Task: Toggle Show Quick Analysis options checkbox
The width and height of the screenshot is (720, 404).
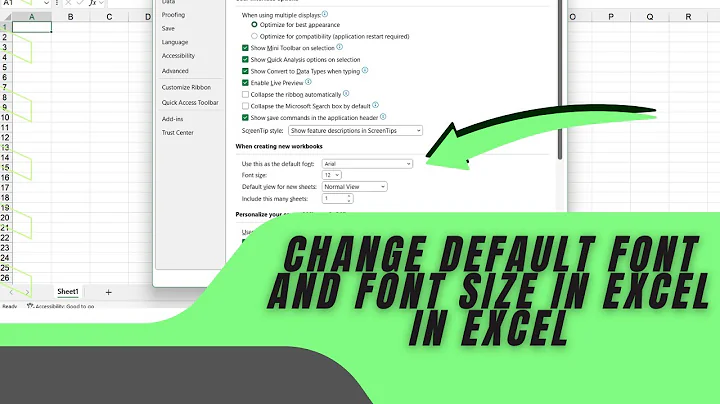Action: pyautogui.click(x=245, y=59)
